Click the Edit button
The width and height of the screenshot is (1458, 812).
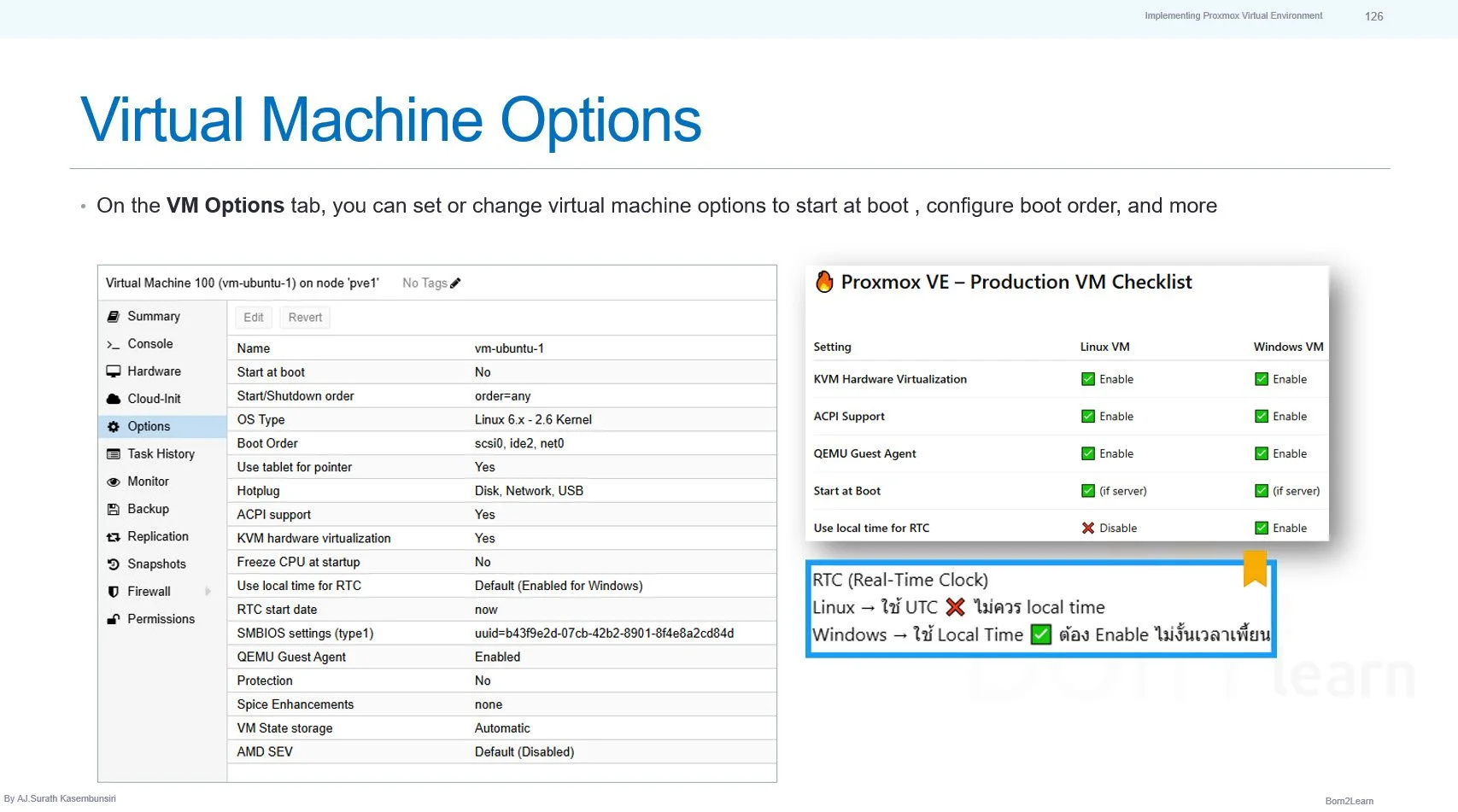(x=254, y=318)
